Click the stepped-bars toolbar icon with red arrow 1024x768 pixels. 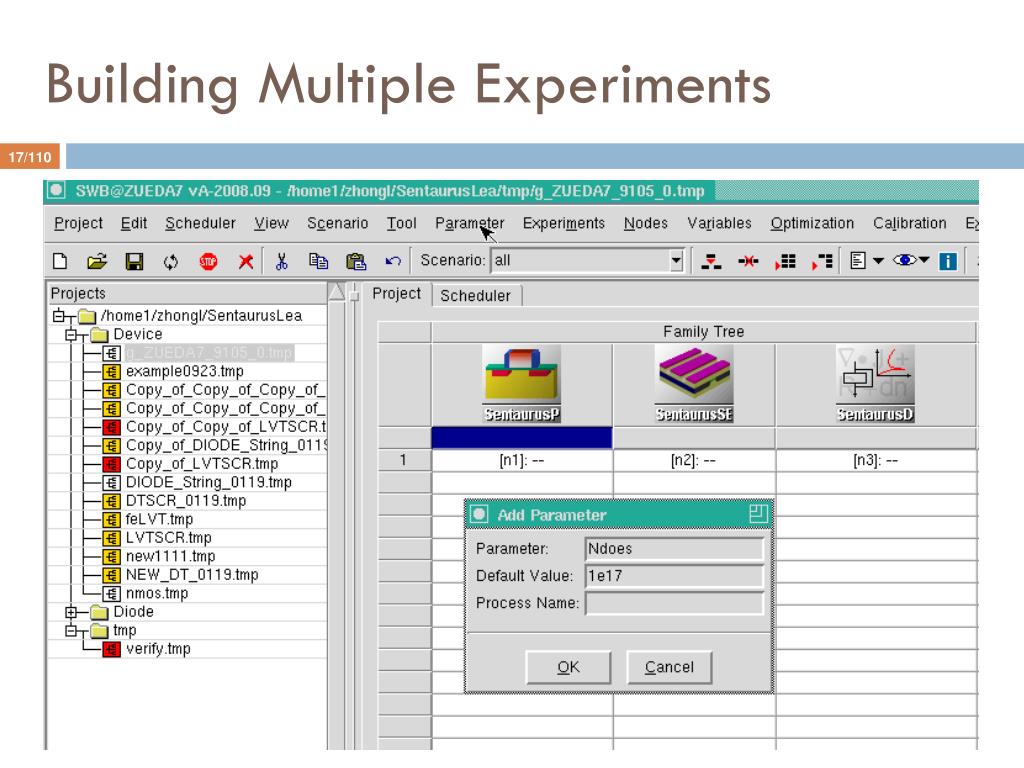point(822,261)
